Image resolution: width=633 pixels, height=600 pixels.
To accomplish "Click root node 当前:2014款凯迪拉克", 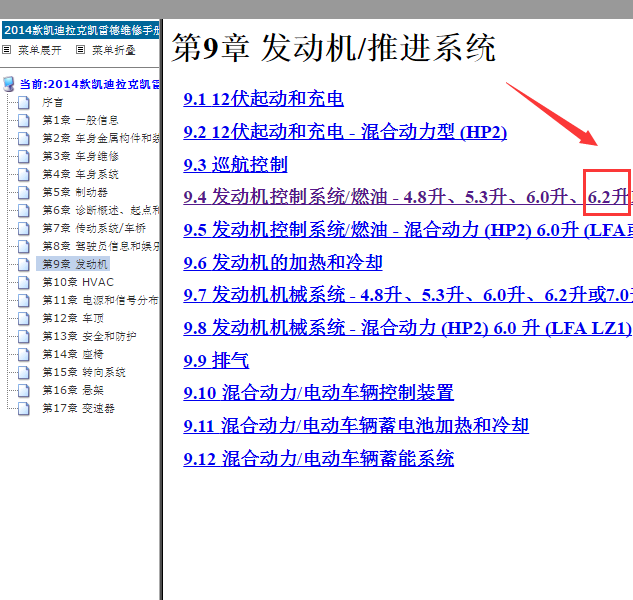I will point(89,84).
